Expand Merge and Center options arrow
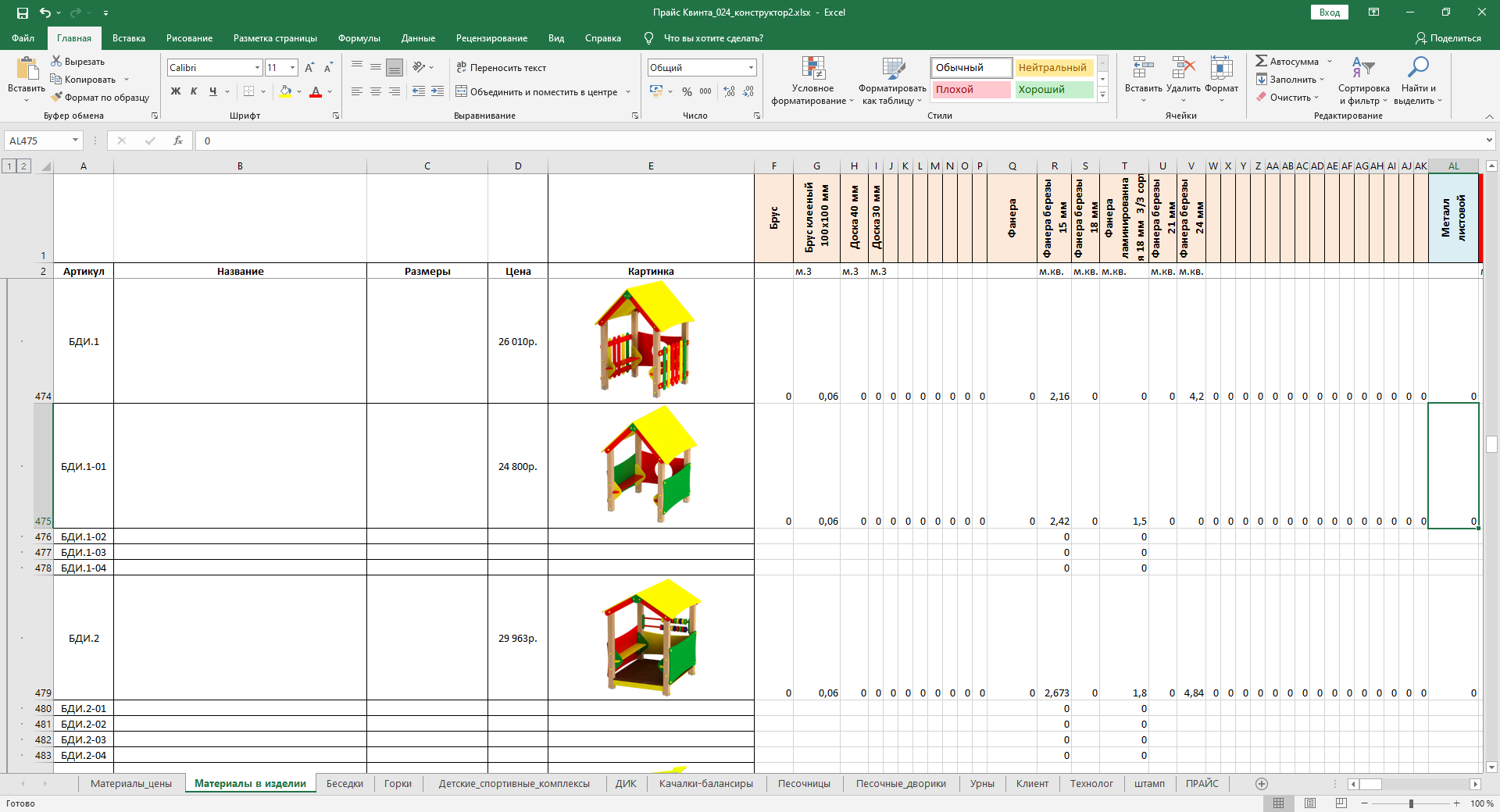The width and height of the screenshot is (1500, 812). [x=628, y=91]
